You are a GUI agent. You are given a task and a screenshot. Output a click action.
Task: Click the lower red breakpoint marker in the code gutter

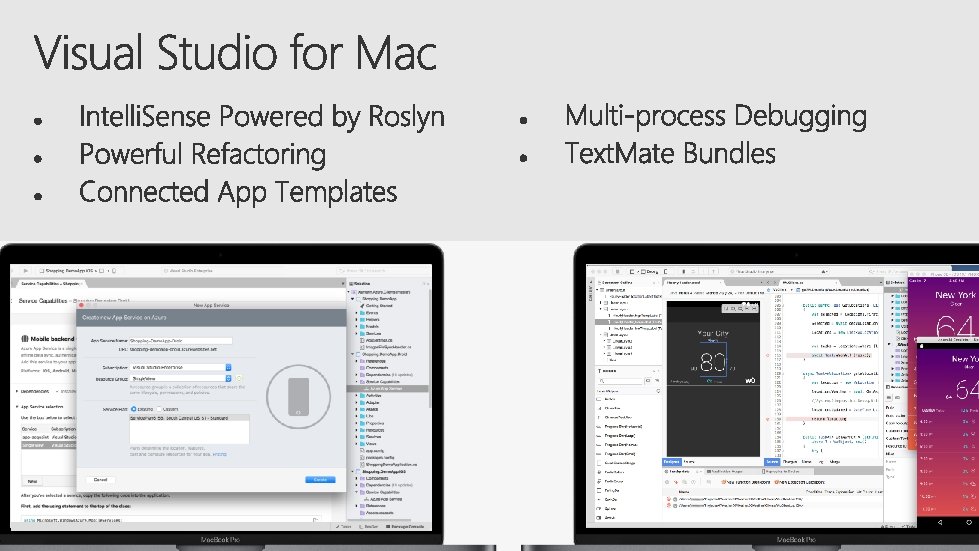tap(767, 419)
